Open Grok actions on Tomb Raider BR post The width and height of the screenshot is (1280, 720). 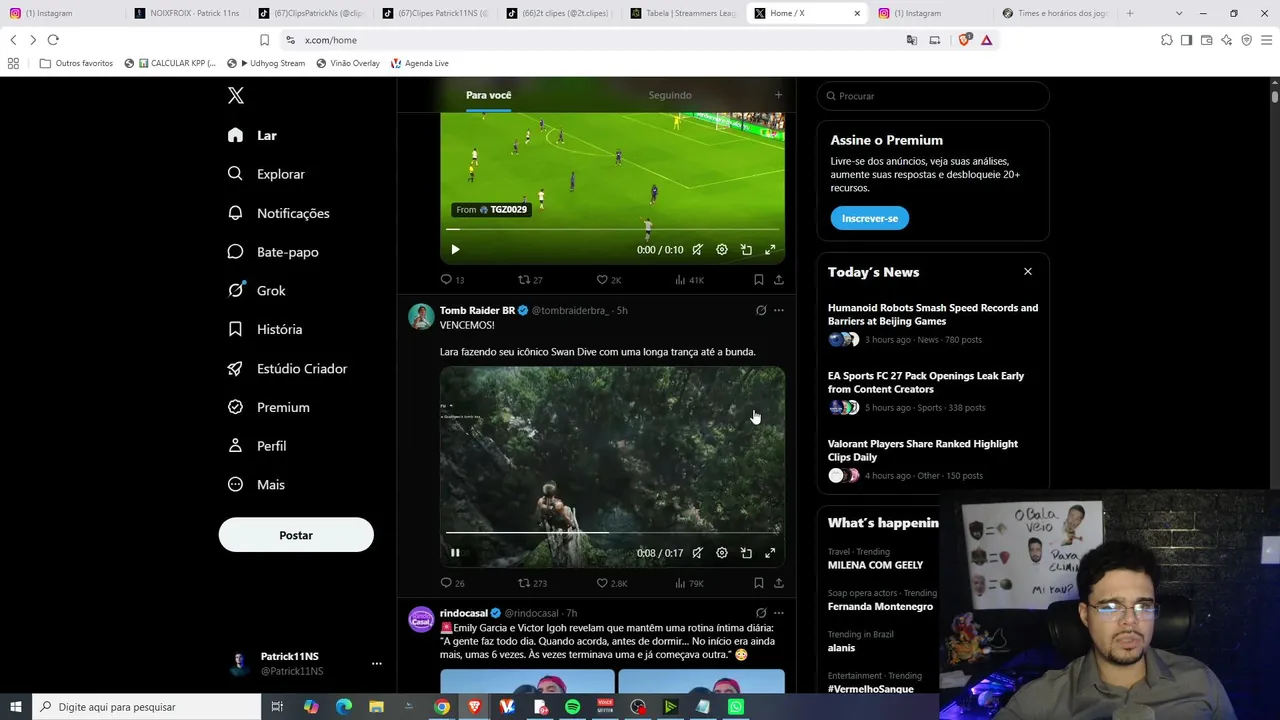pos(761,311)
